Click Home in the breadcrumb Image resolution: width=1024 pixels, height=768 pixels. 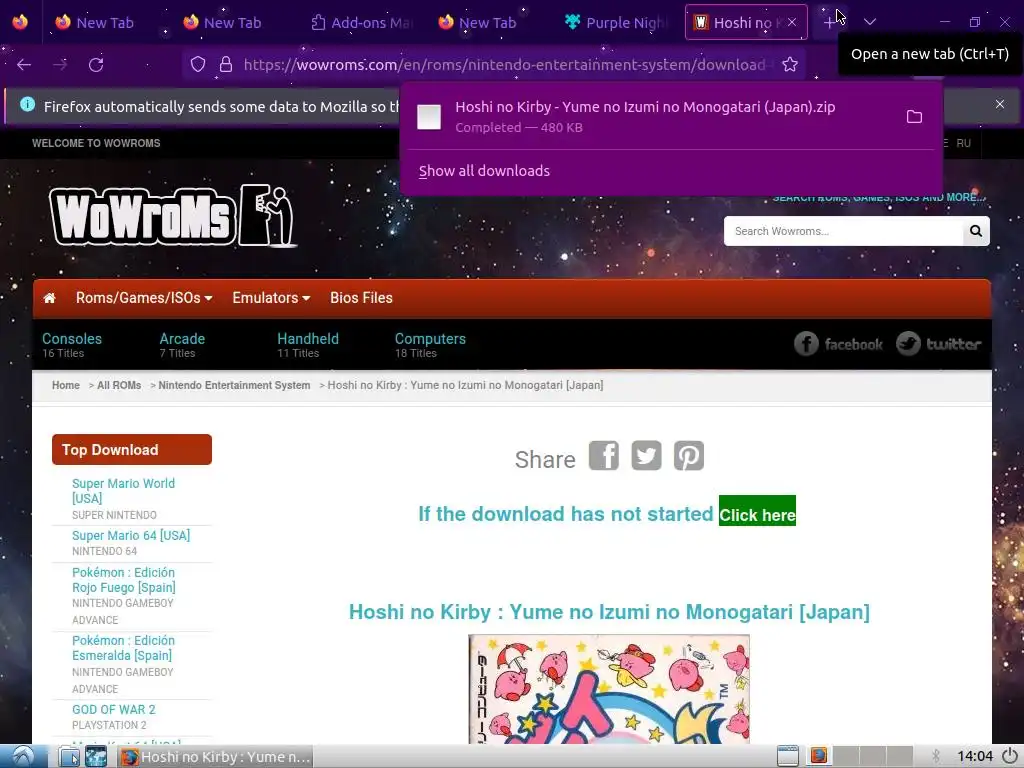pyautogui.click(x=66, y=385)
